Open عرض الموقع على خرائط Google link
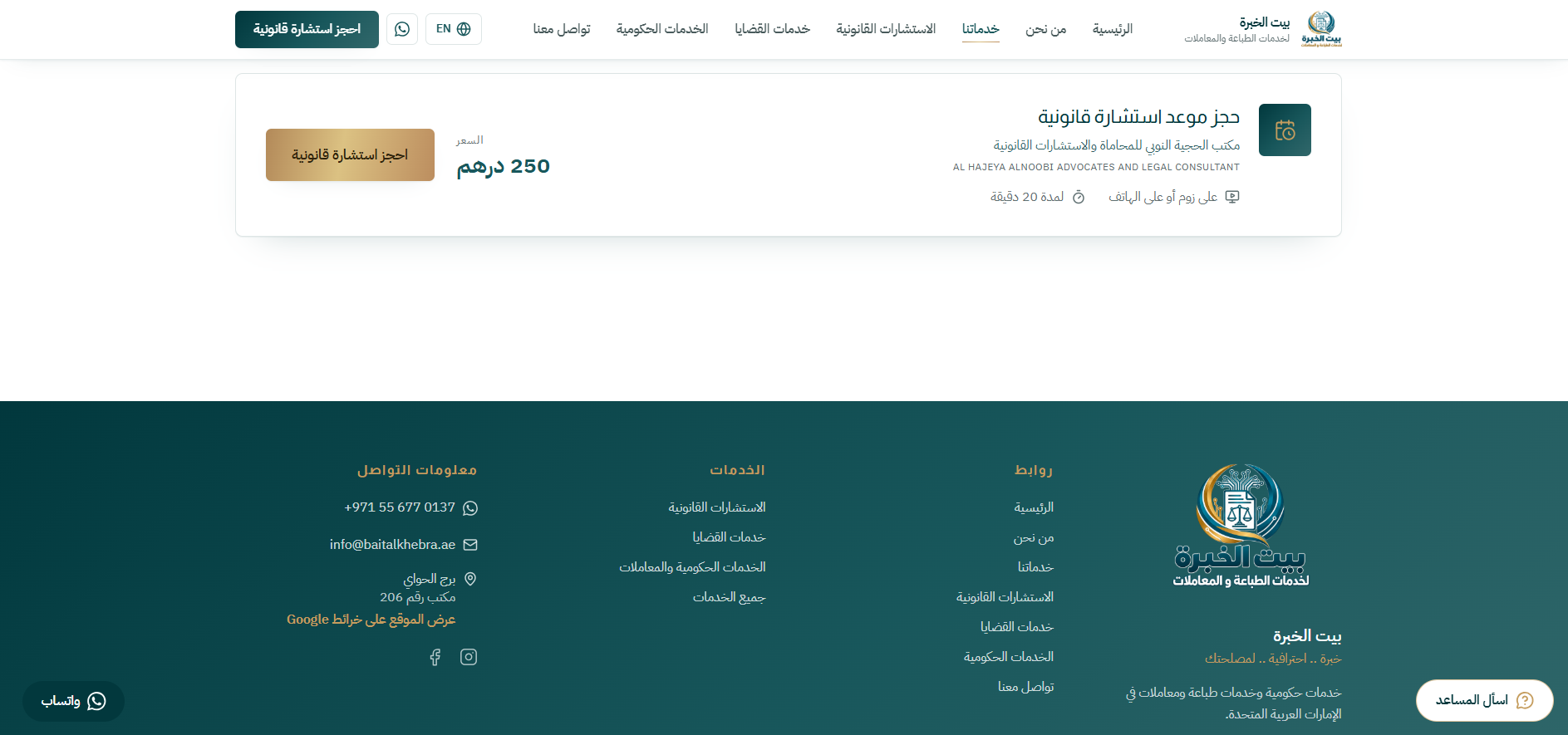The width and height of the screenshot is (1568, 735). 371,620
